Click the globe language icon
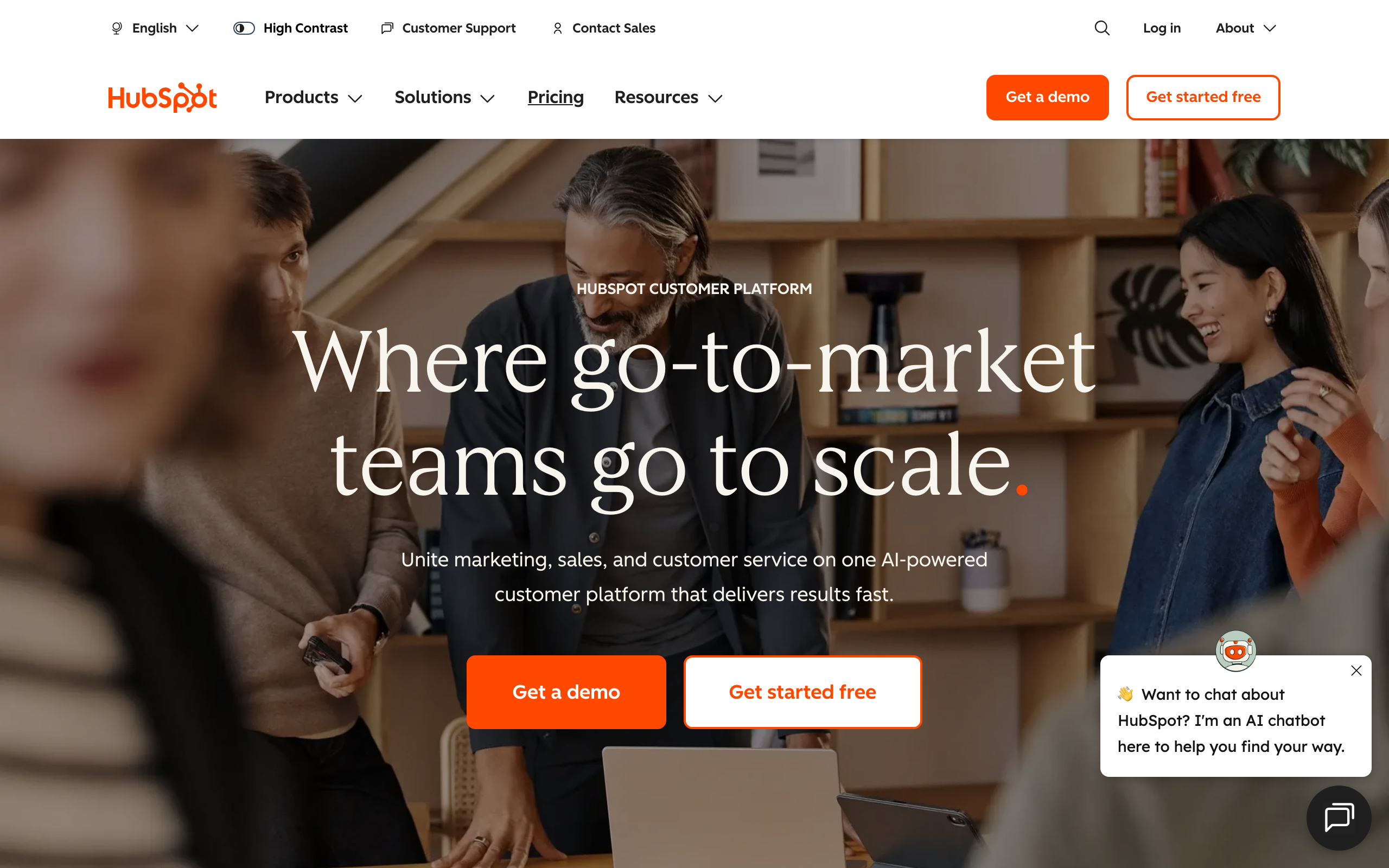The image size is (1389, 868). [x=117, y=28]
